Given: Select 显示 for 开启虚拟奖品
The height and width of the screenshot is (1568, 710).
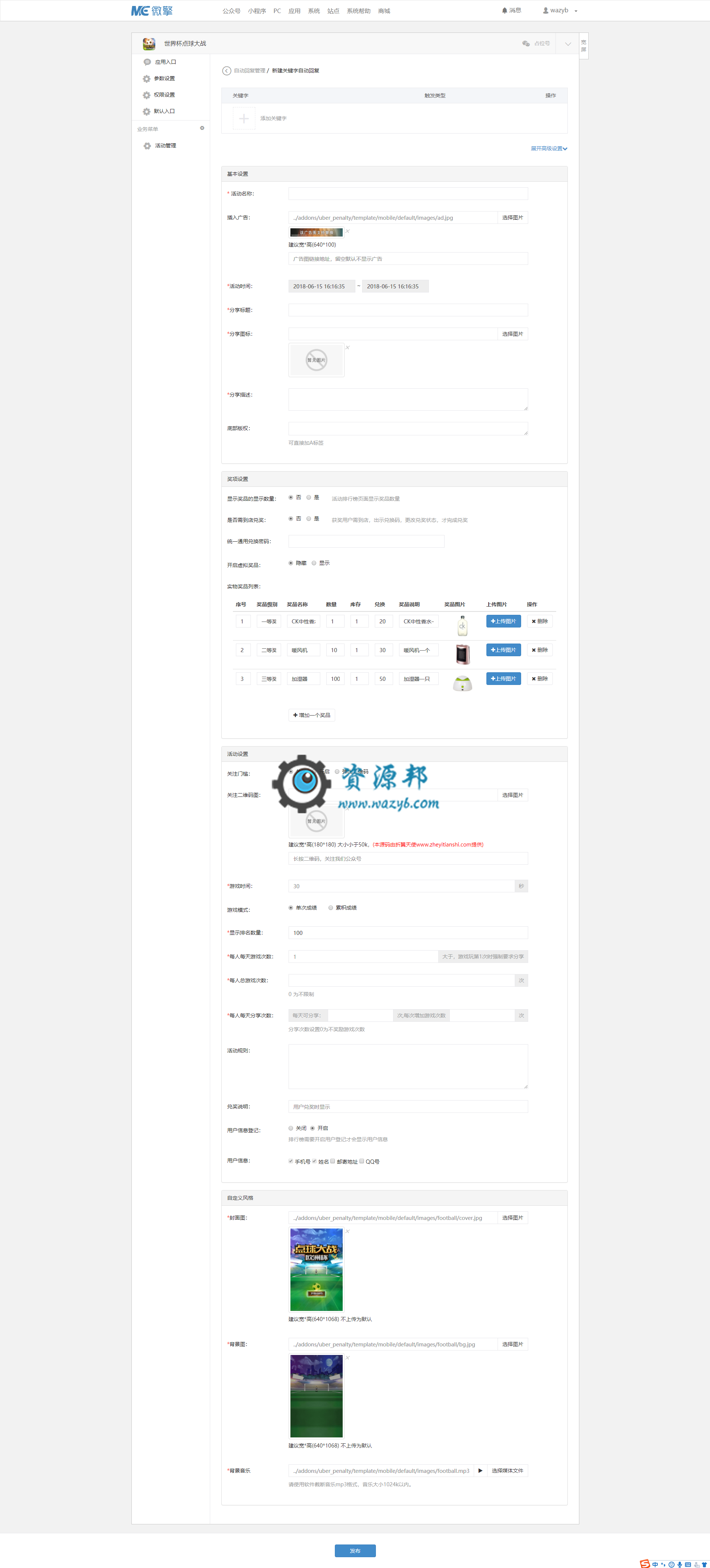Looking at the screenshot, I should click(x=314, y=563).
